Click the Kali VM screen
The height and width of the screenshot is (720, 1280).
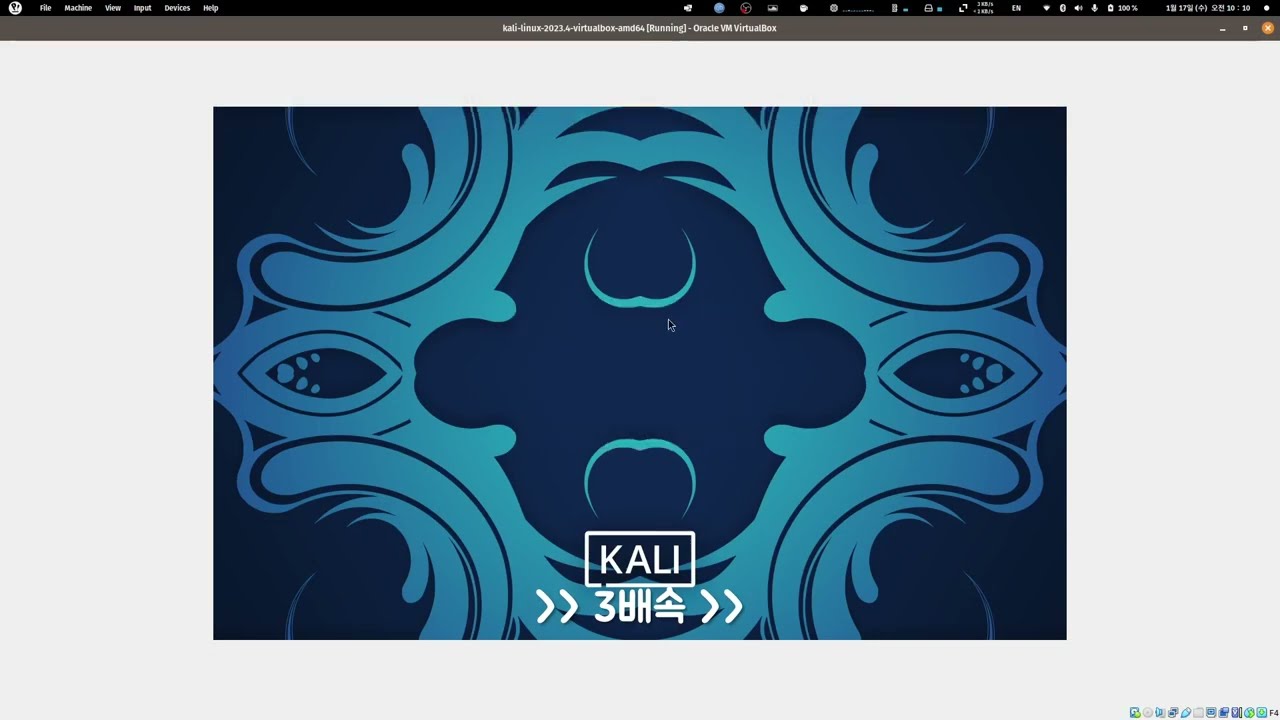[x=640, y=373]
